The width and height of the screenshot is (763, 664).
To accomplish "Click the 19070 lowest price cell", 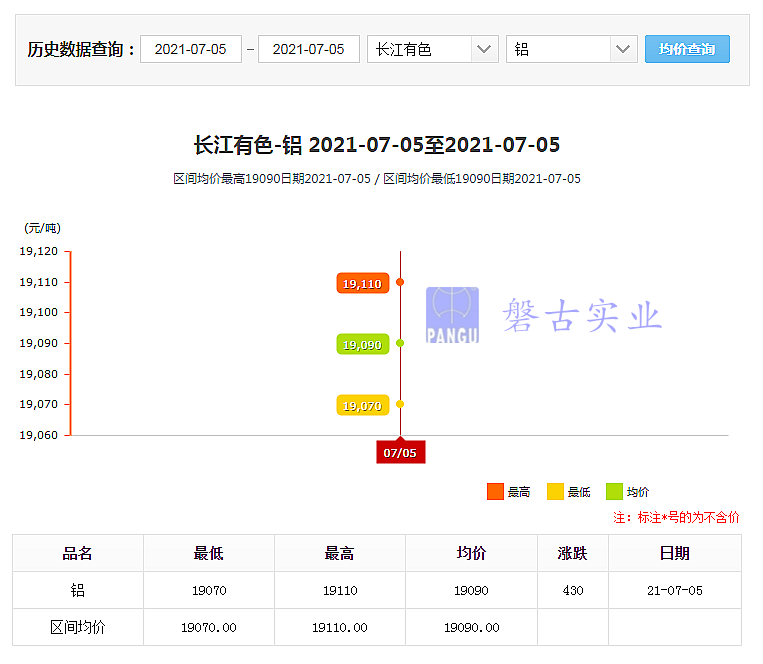I will click(x=209, y=590).
